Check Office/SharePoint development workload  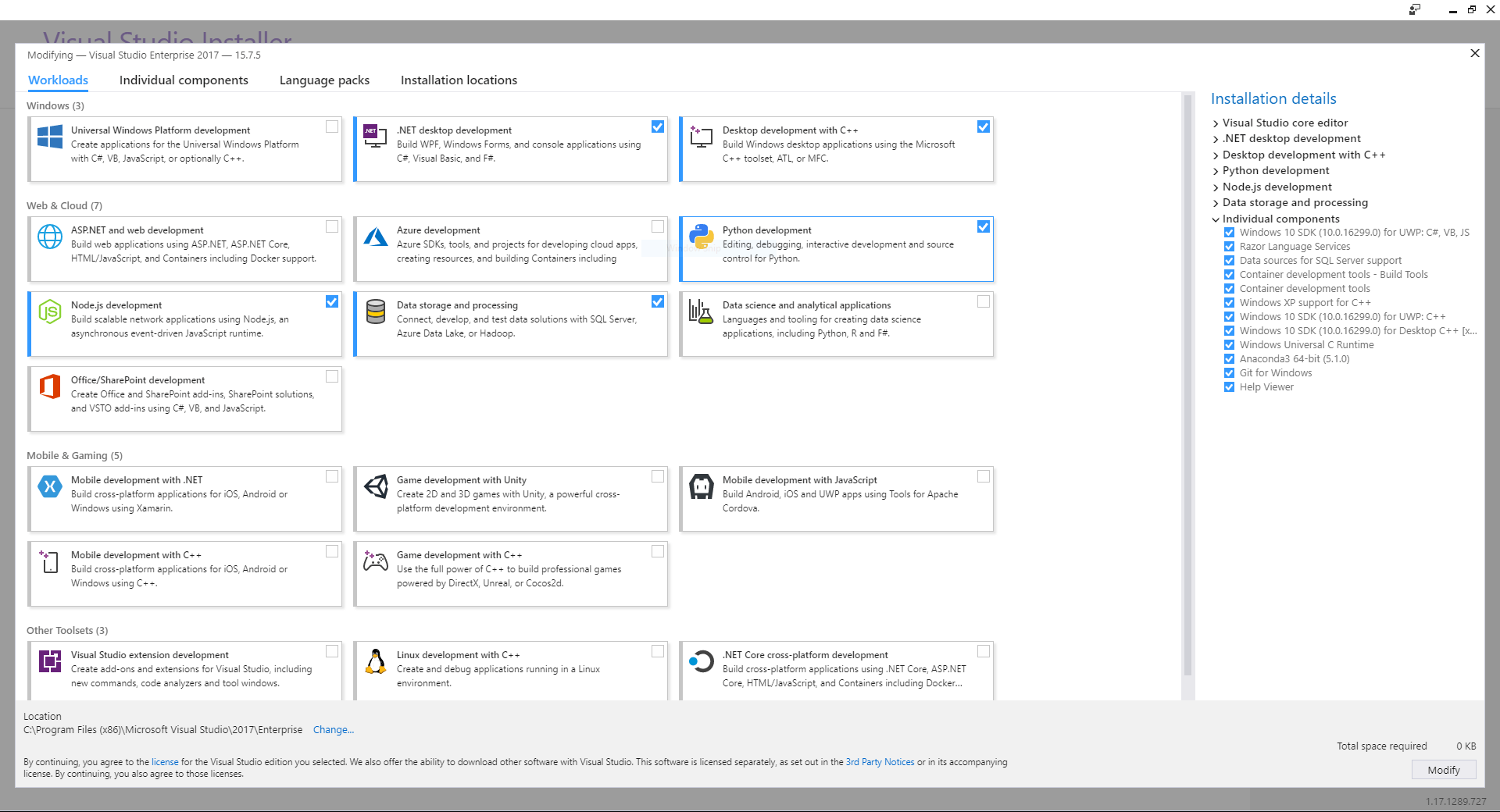pos(332,376)
